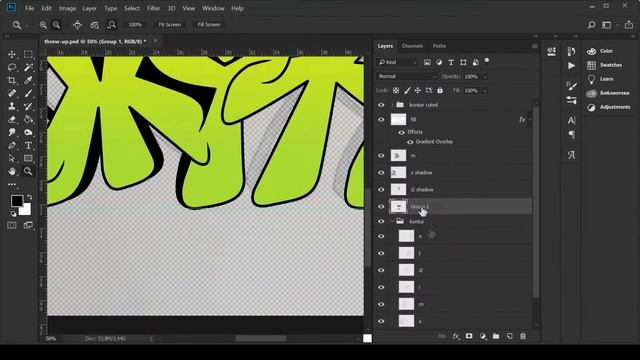Open the Window menu
This screenshot has width=640, height=360.
point(213,8)
